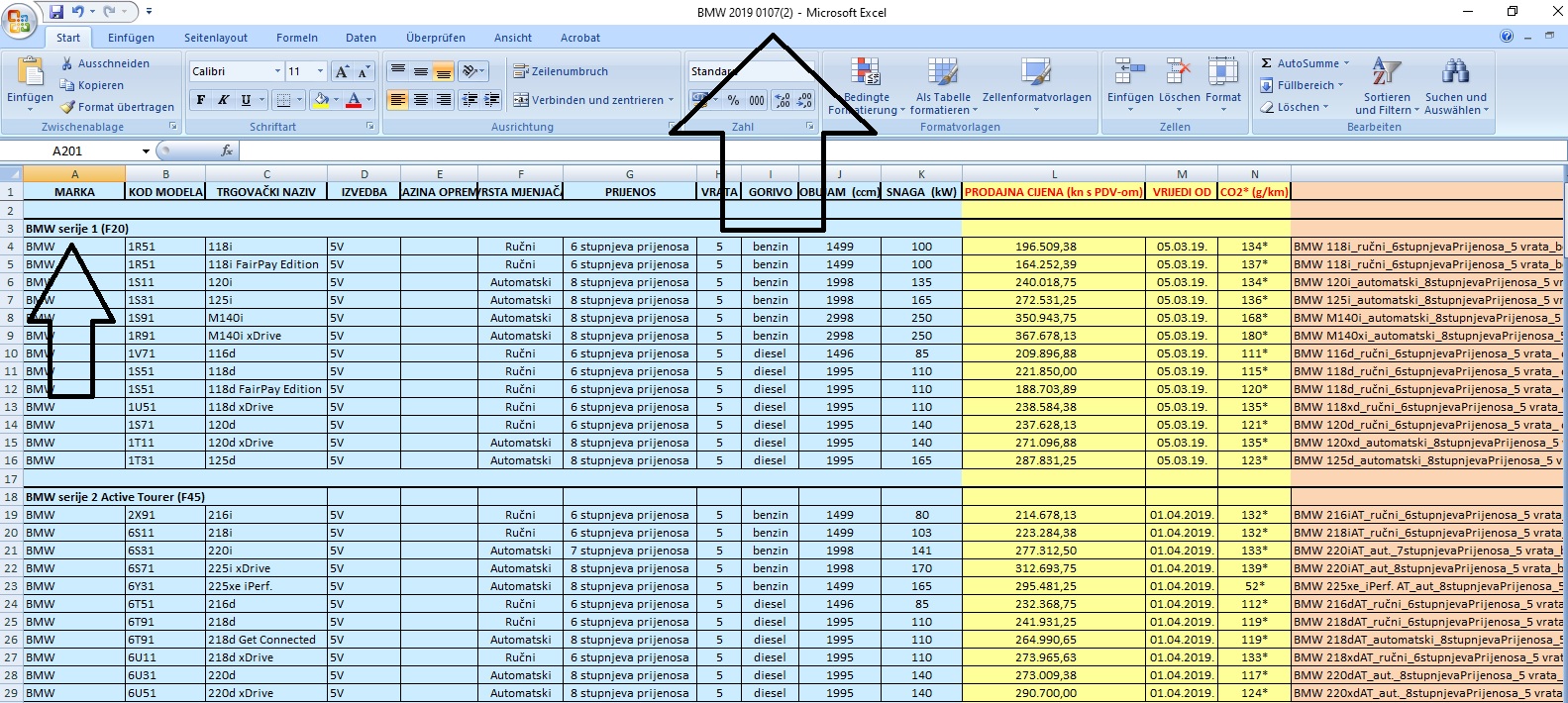Expand the fill color palette arrow
The image size is (1568, 703).
pyautogui.click(x=337, y=100)
